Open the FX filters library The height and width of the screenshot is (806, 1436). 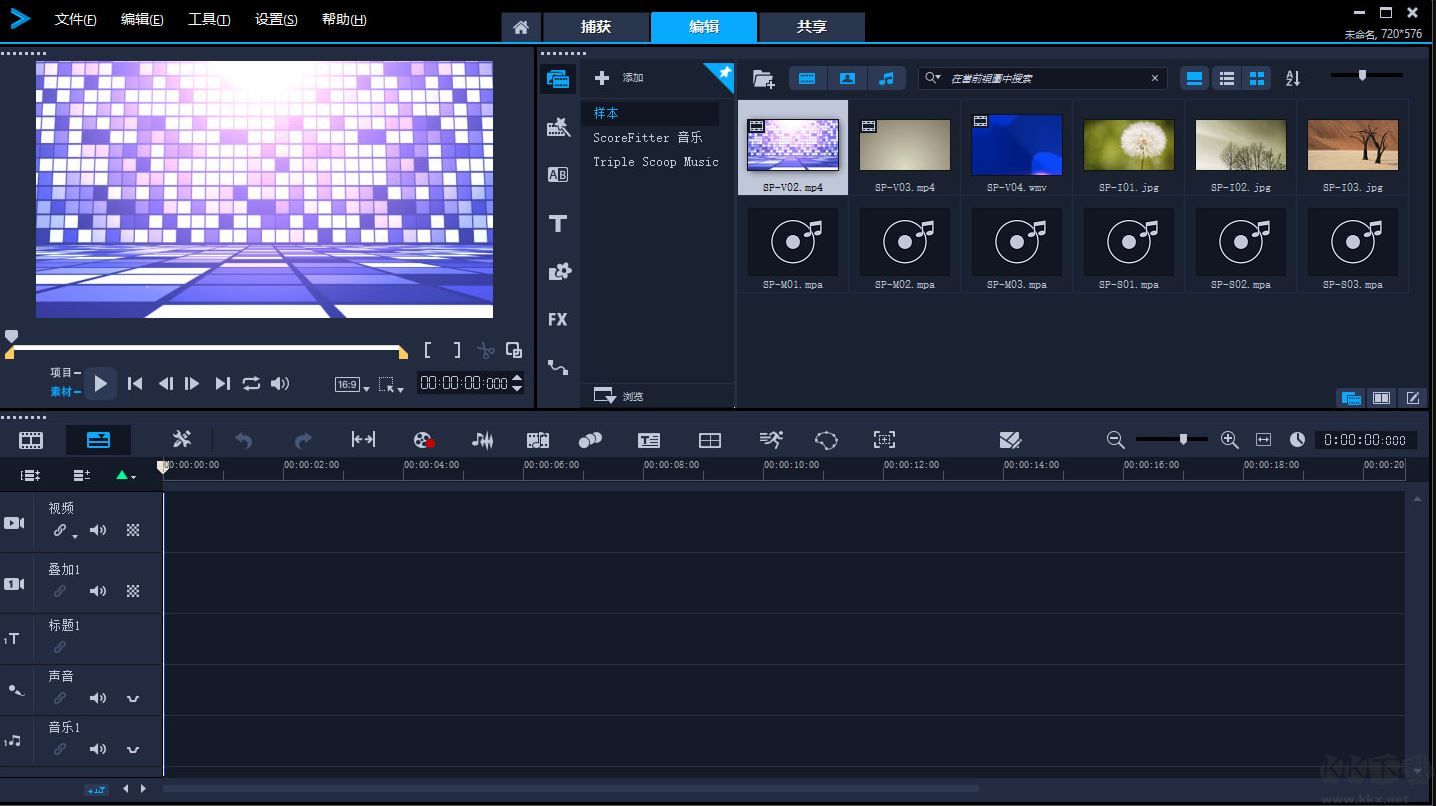point(558,320)
